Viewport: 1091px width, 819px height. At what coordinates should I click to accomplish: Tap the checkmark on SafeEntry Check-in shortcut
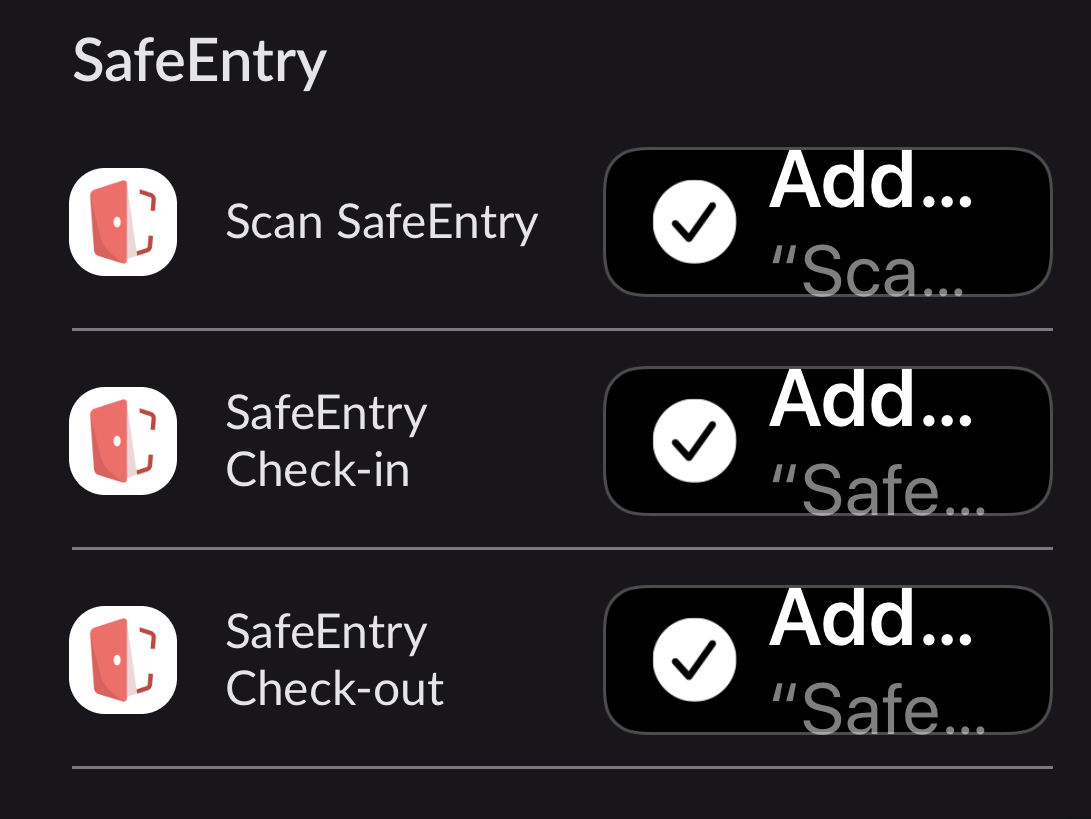pyautogui.click(x=694, y=441)
